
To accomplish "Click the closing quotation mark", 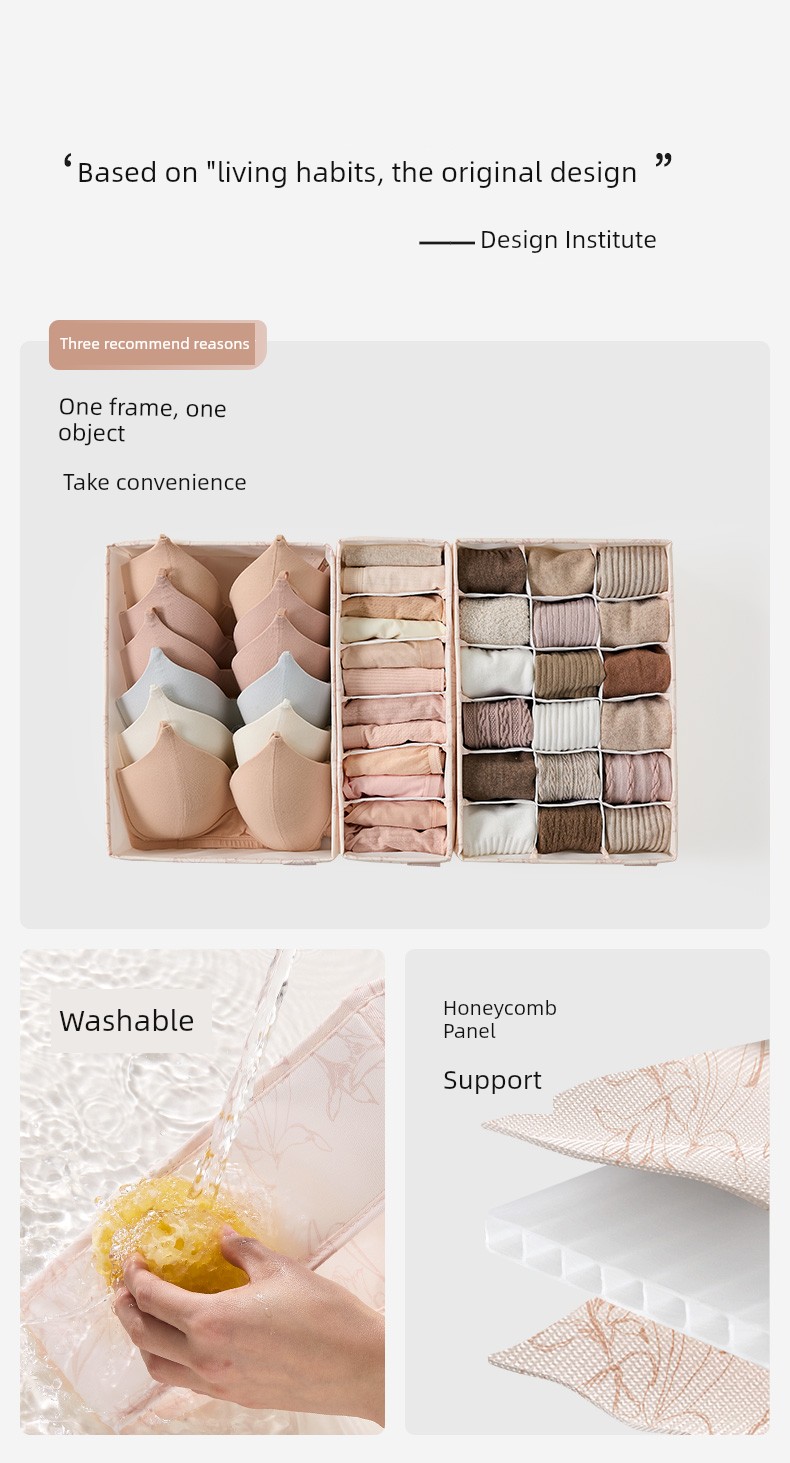I will tap(663, 162).
